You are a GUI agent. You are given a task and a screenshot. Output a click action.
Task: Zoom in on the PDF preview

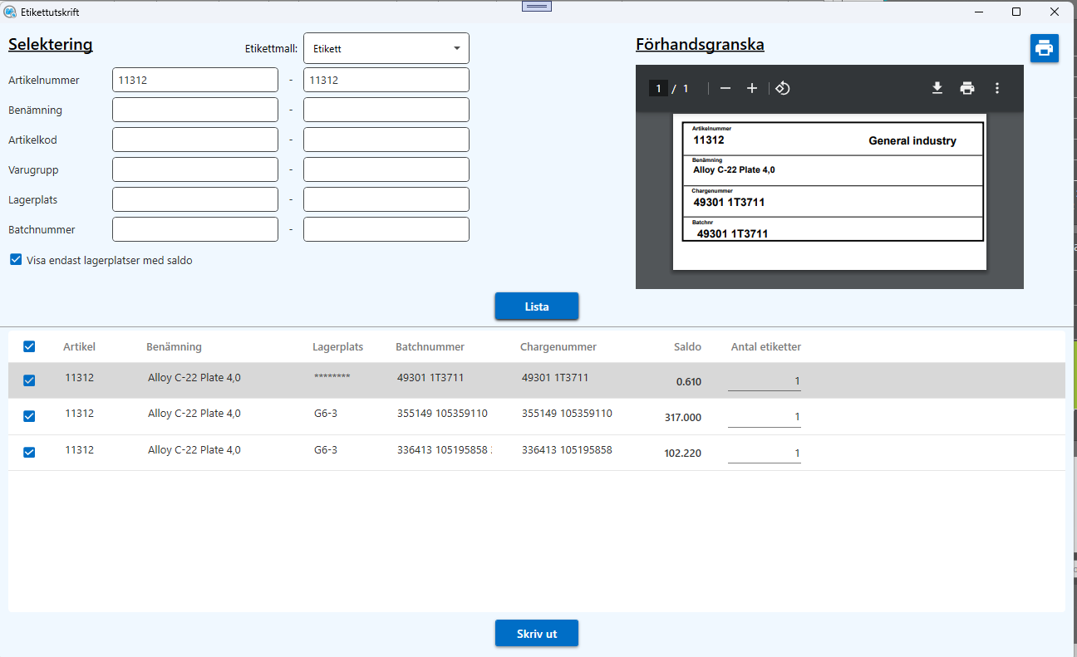752,88
